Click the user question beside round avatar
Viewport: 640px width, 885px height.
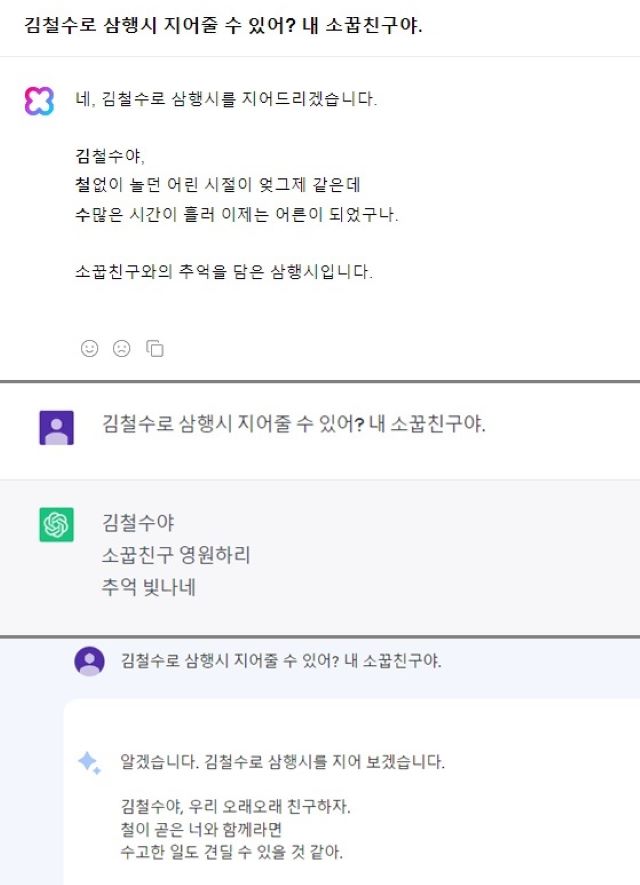coord(281,660)
